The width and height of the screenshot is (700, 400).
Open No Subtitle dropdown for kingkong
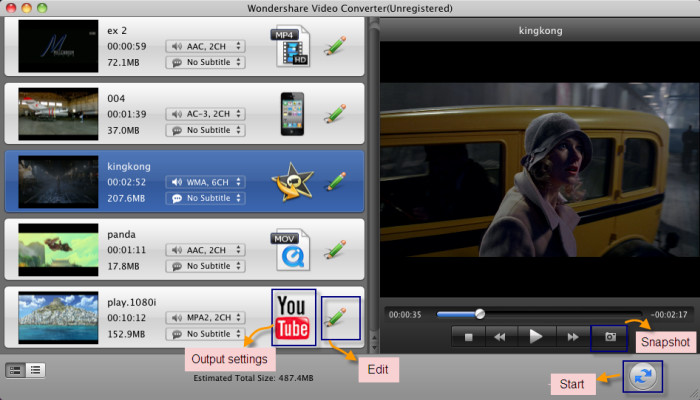coord(205,198)
